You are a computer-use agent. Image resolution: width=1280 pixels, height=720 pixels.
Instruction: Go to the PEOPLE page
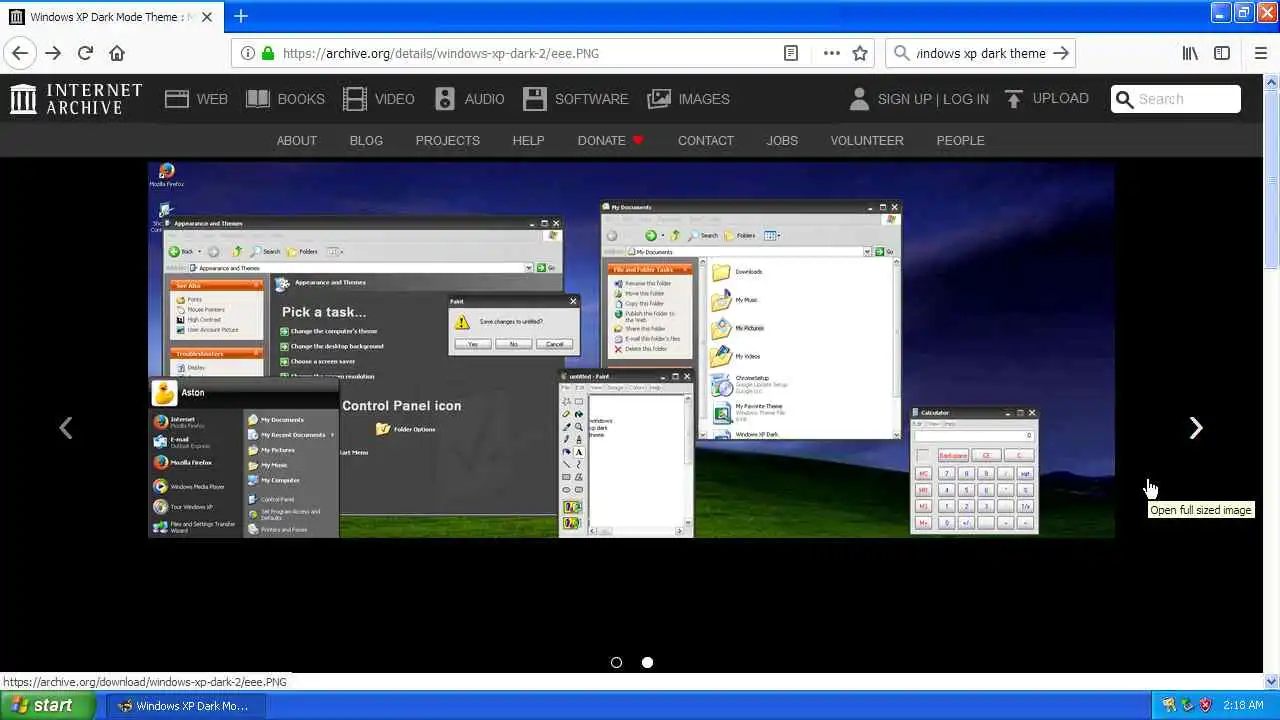click(960, 140)
